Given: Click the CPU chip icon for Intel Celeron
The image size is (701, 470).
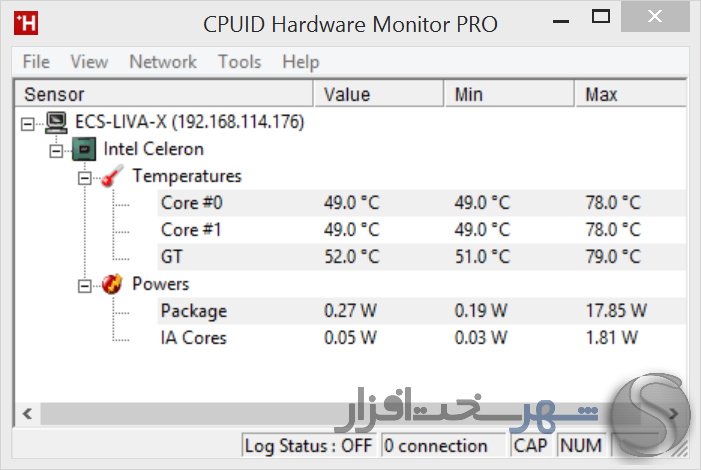Looking at the screenshot, I should click(84, 149).
